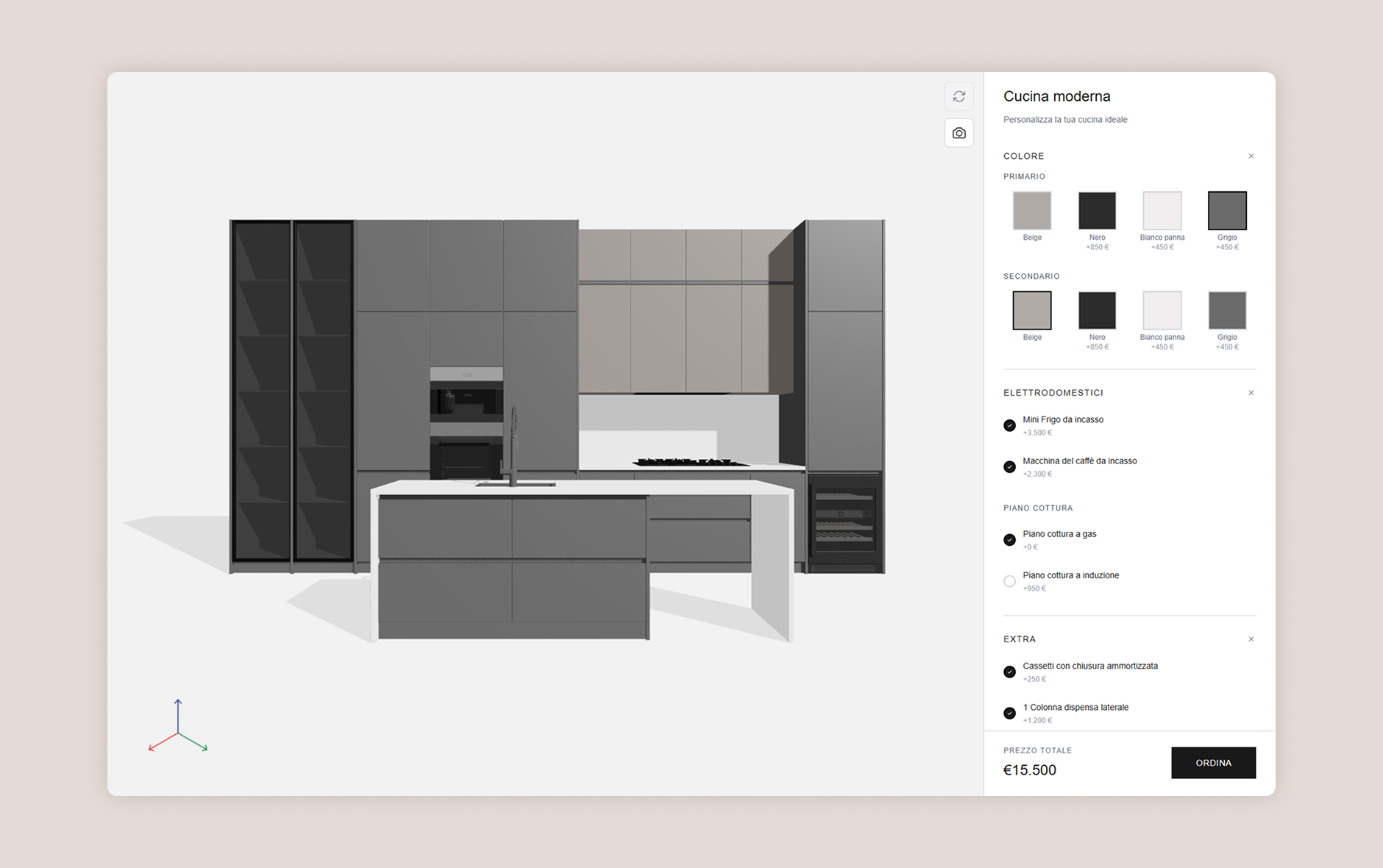Click the XYZ axis gizmo in the viewer
Image resolution: width=1383 pixels, height=868 pixels.
[x=178, y=728]
